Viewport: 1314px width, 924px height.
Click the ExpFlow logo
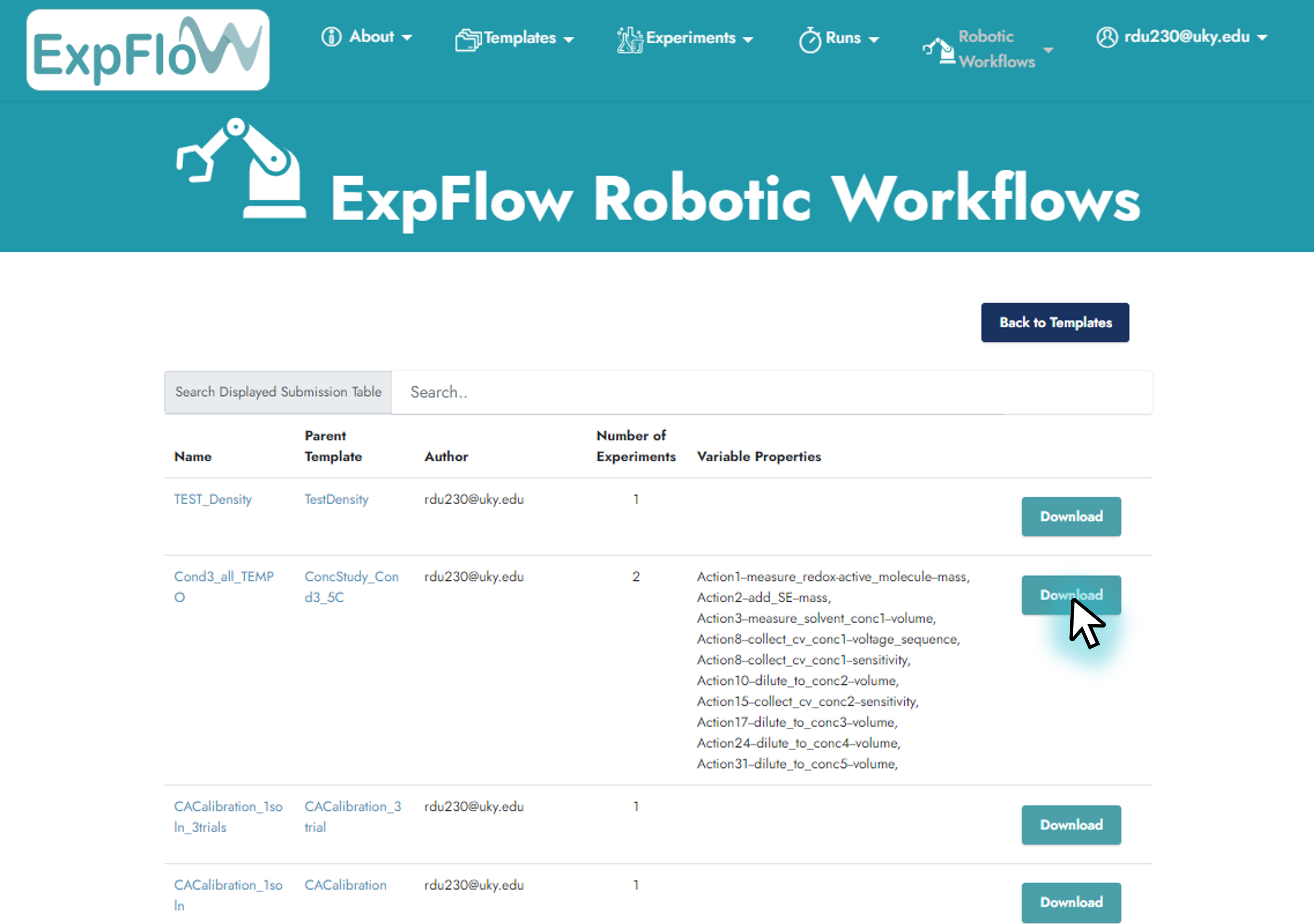pyautogui.click(x=147, y=49)
